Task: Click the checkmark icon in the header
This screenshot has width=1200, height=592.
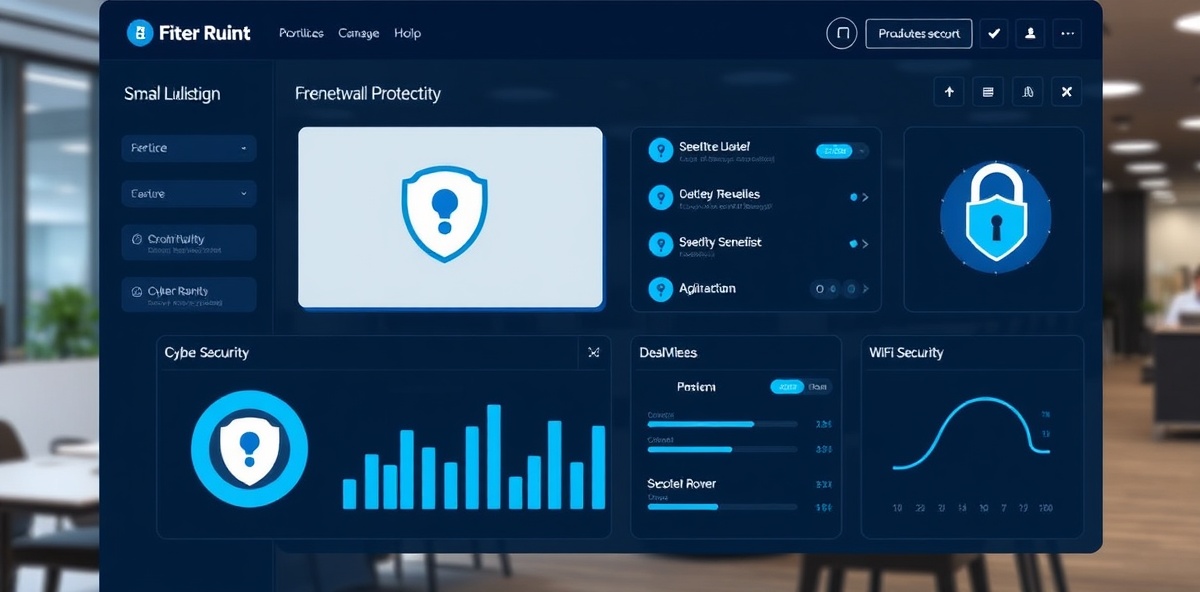Action: coord(993,33)
